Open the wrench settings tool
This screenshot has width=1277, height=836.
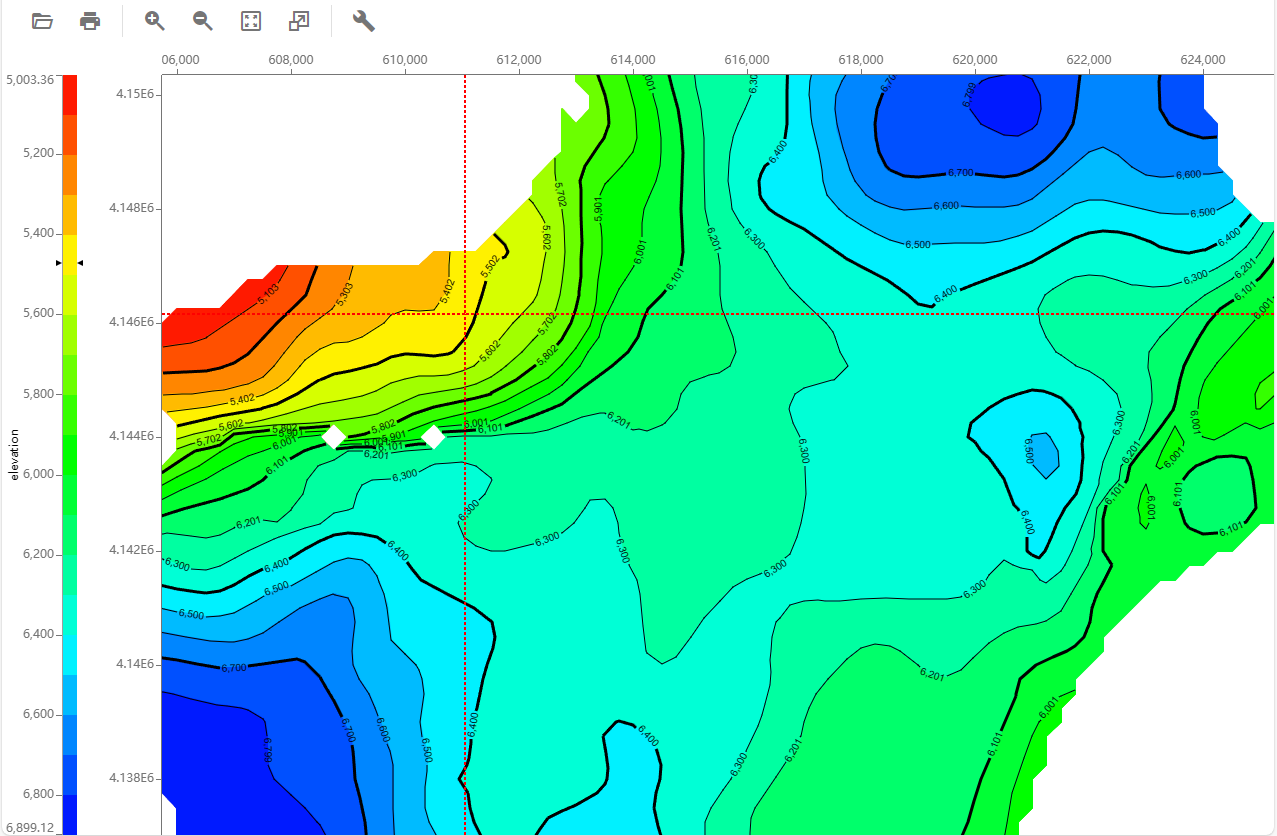[364, 21]
